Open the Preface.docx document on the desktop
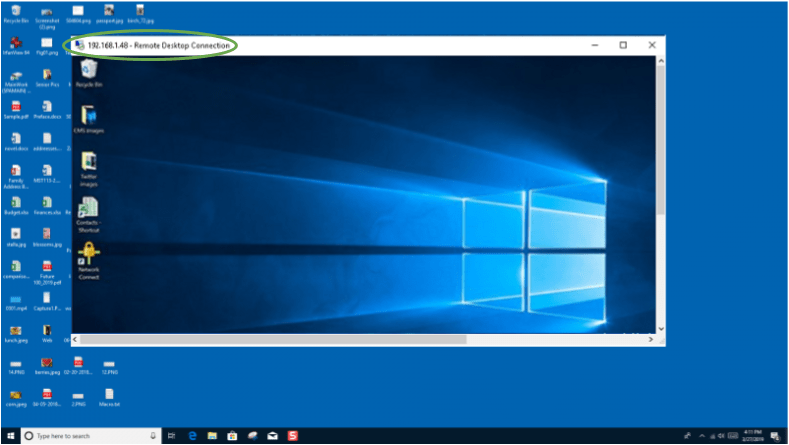789x445 pixels. 47,110
